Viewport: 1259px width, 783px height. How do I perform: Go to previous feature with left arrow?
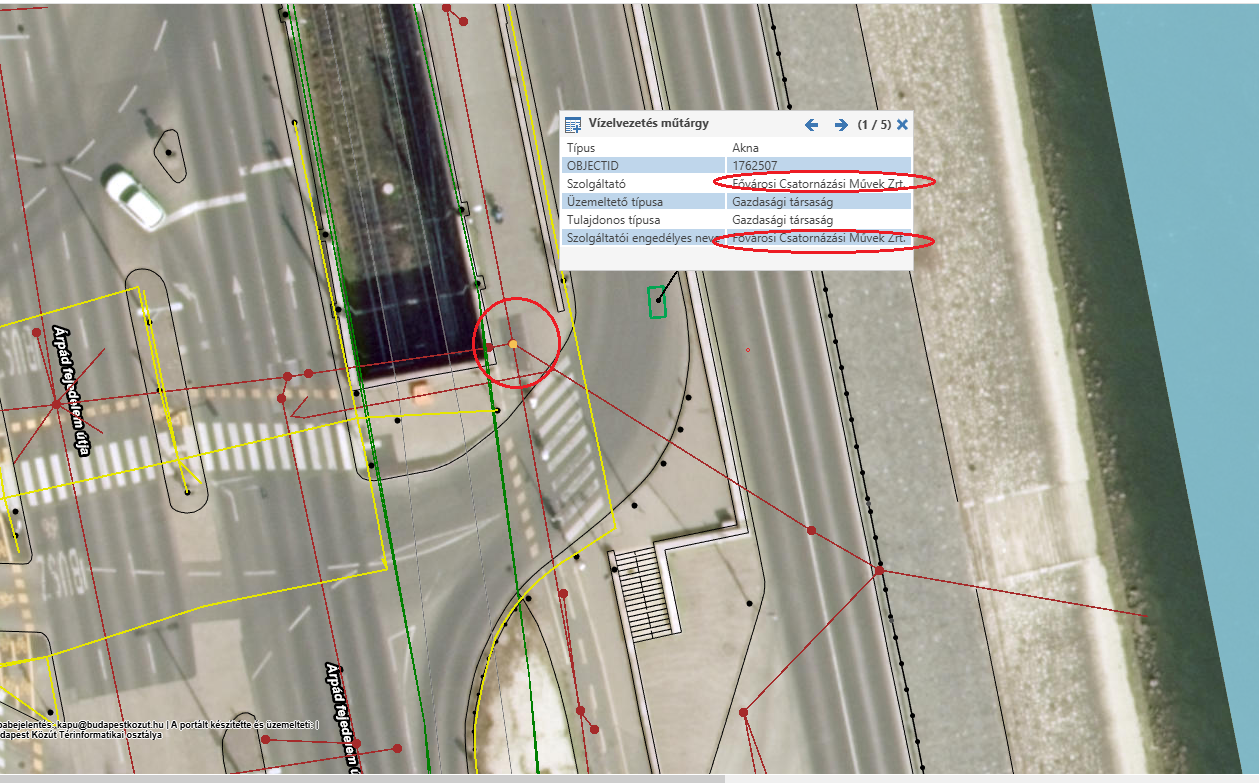point(812,125)
